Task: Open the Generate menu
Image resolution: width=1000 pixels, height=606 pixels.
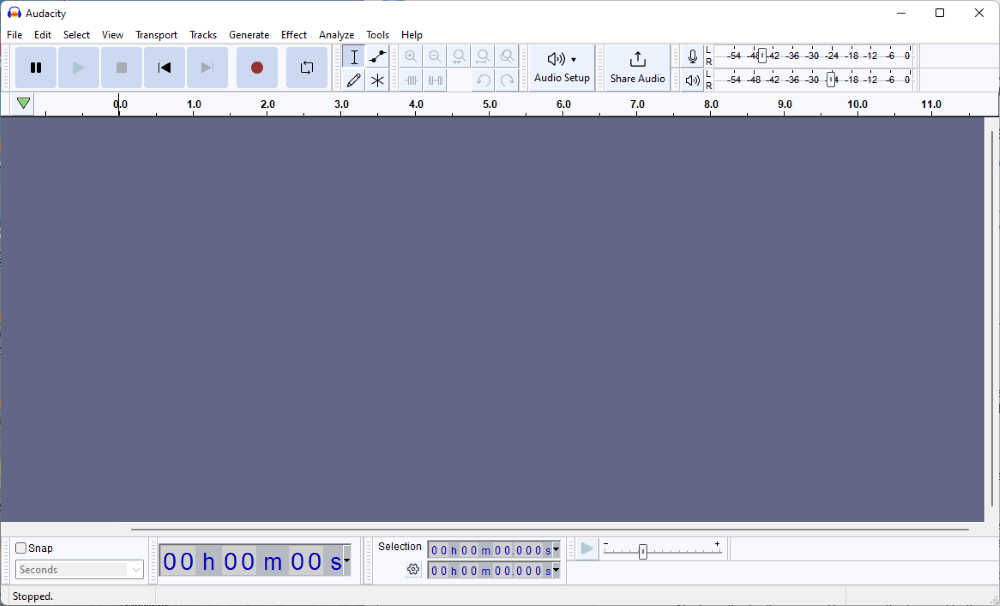Action: (249, 35)
